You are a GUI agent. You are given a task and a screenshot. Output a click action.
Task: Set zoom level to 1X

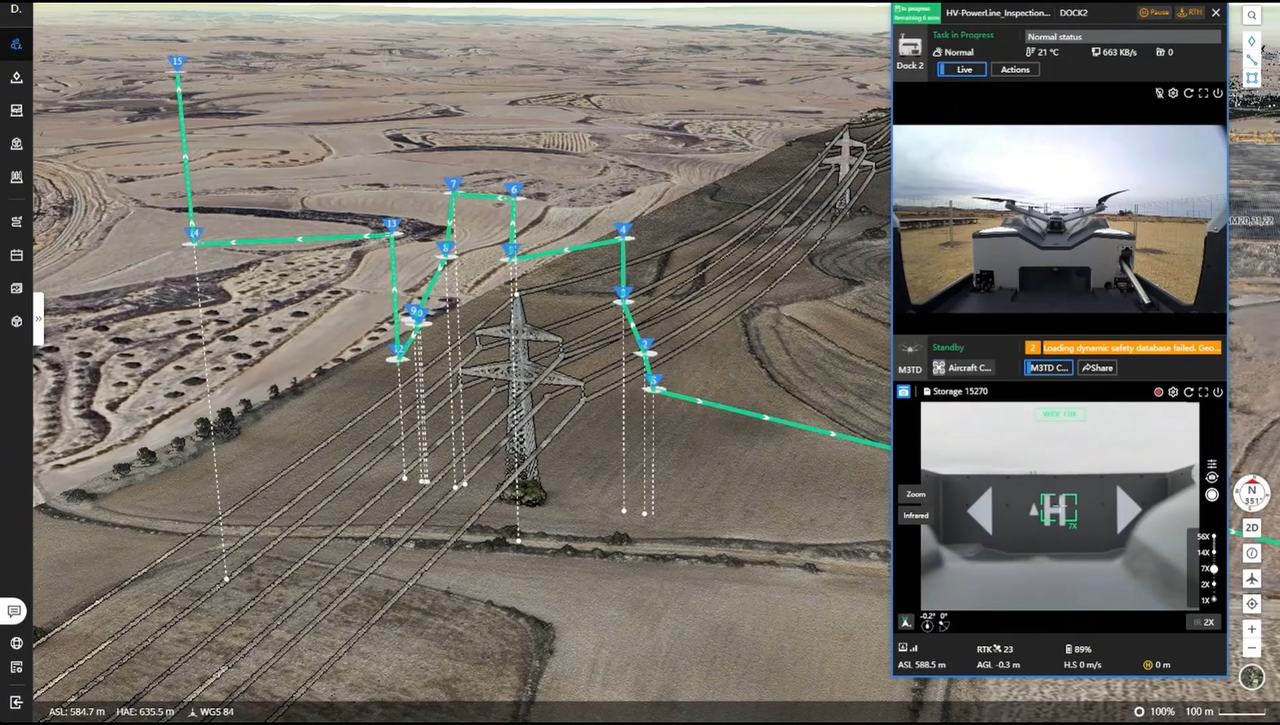pos(1207,600)
